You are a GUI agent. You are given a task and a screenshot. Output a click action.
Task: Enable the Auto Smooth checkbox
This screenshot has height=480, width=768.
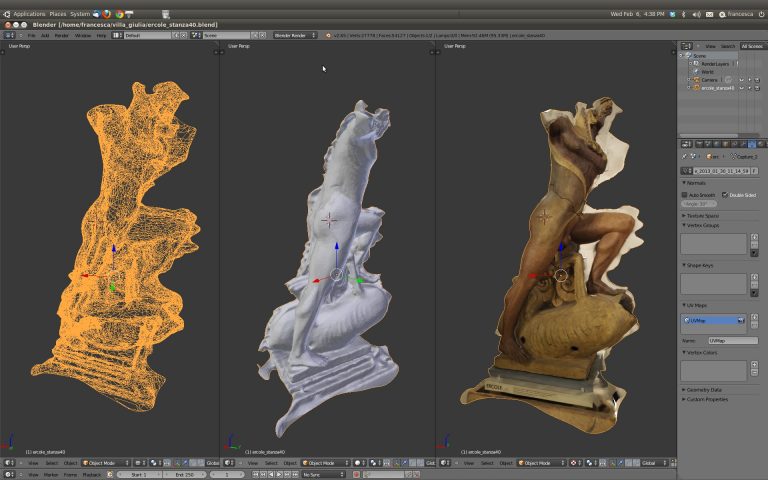(685, 195)
